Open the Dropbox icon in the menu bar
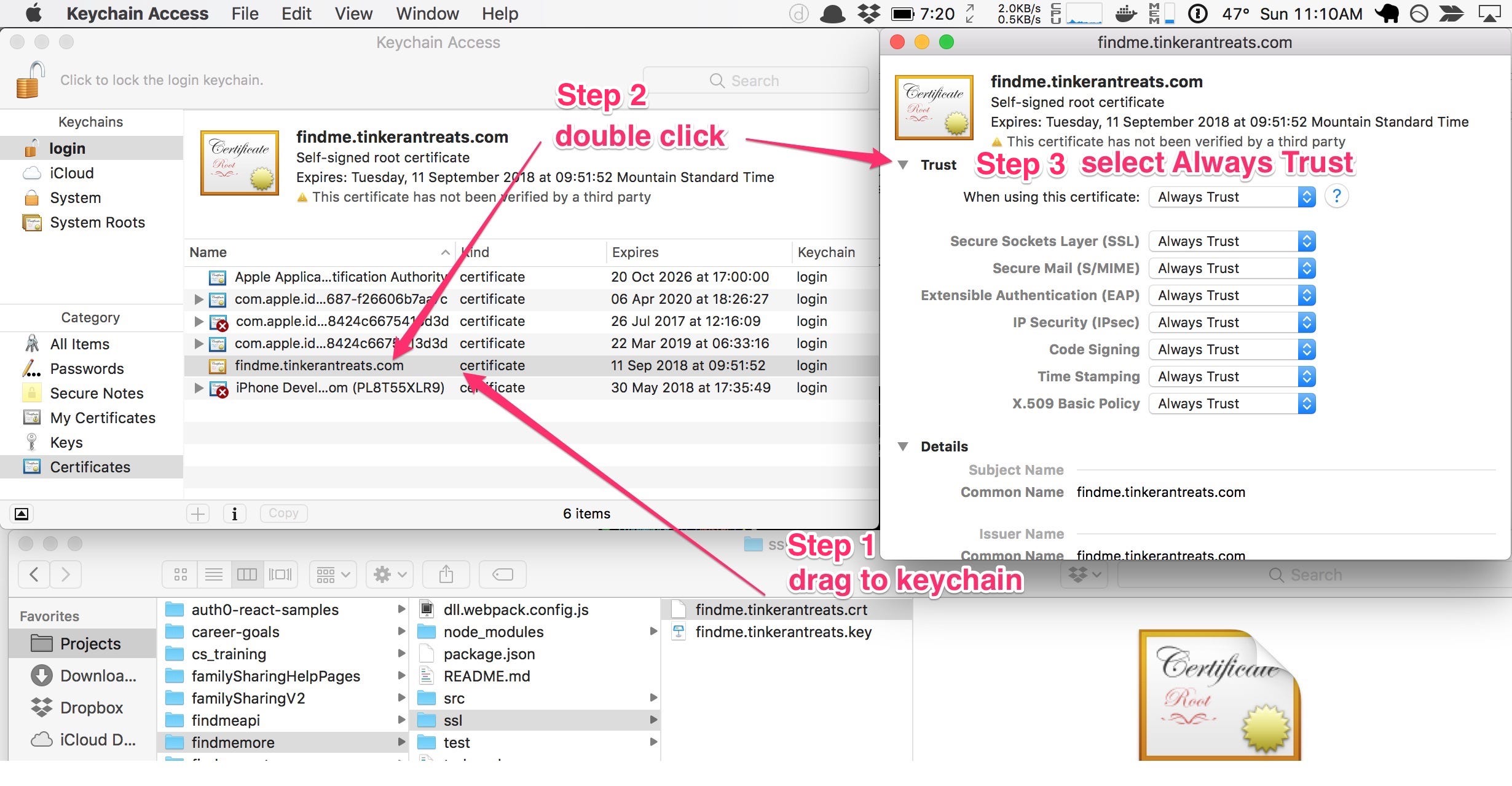Image resolution: width=1512 pixels, height=786 pixels. [x=868, y=14]
